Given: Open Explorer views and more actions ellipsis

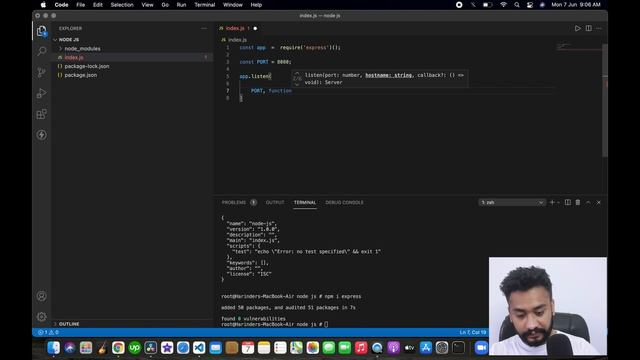Looking at the screenshot, I should point(204,29).
